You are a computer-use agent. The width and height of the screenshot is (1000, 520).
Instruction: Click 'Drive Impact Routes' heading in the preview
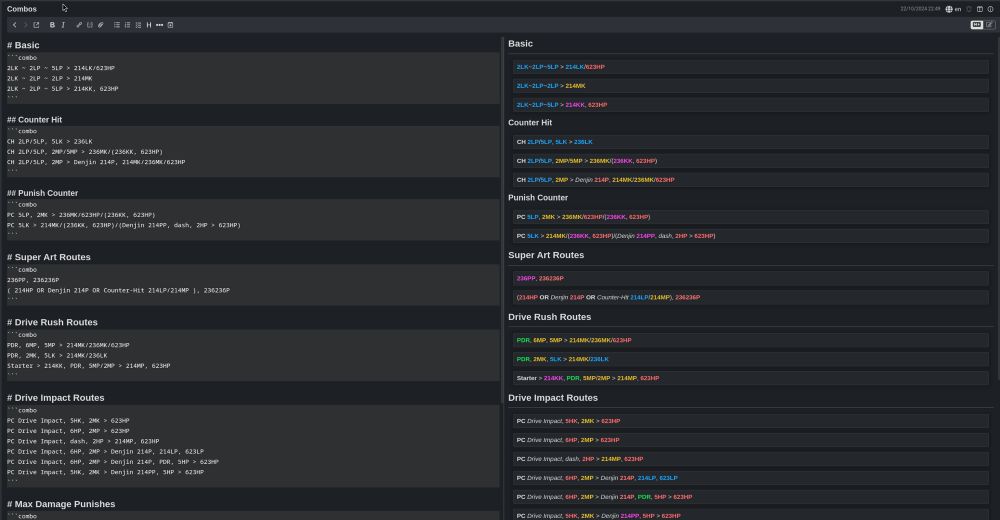553,398
